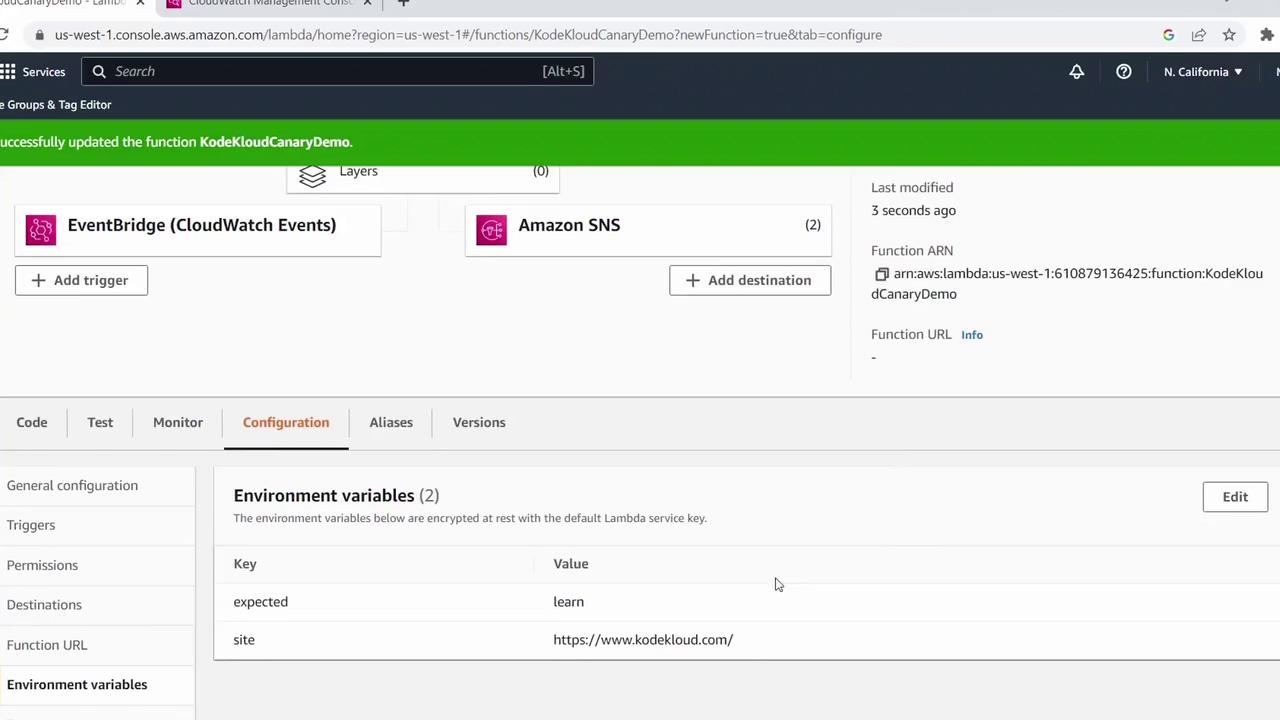Click the Add trigger button
The height and width of the screenshot is (720, 1280).
point(81,281)
